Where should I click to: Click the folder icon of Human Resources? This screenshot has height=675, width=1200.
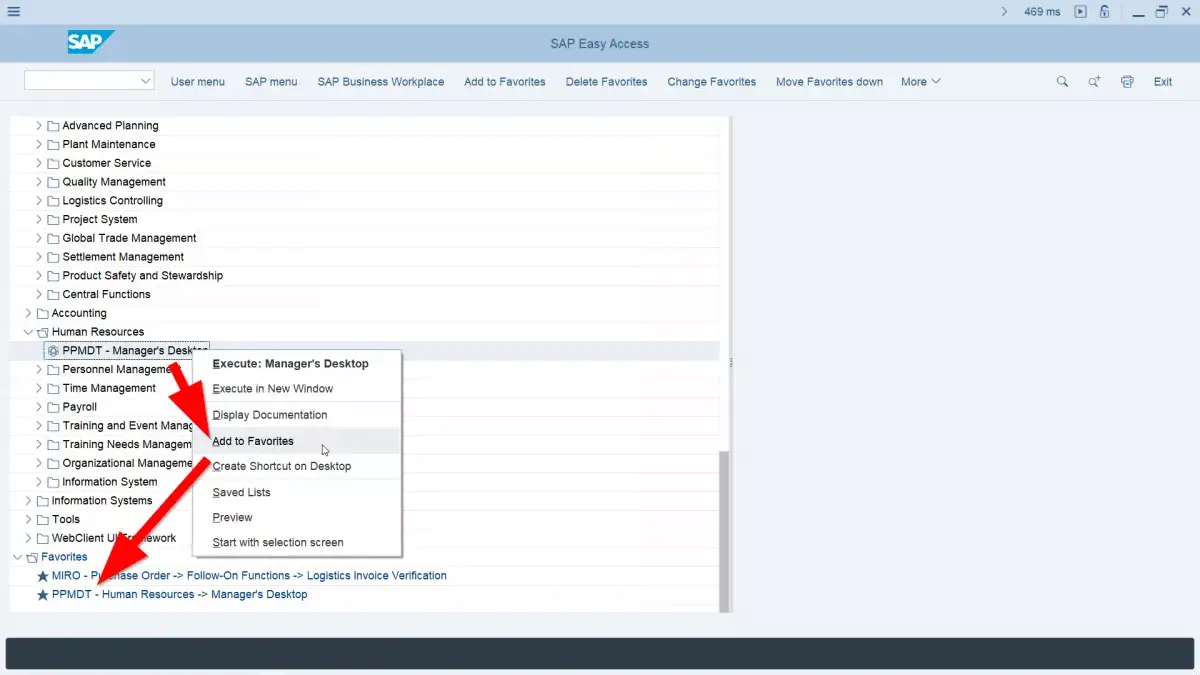[42, 332]
